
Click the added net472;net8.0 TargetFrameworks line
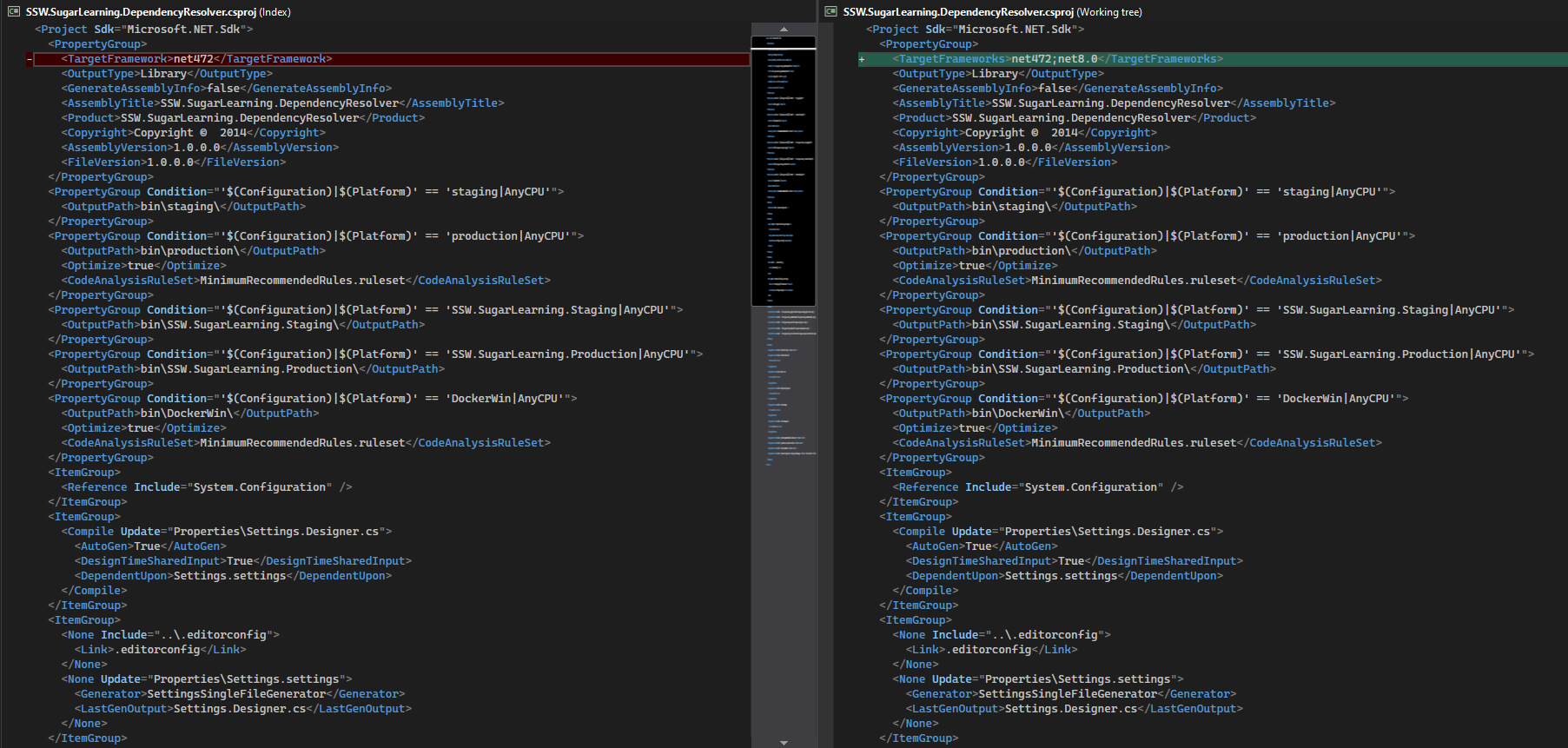click(1057, 59)
